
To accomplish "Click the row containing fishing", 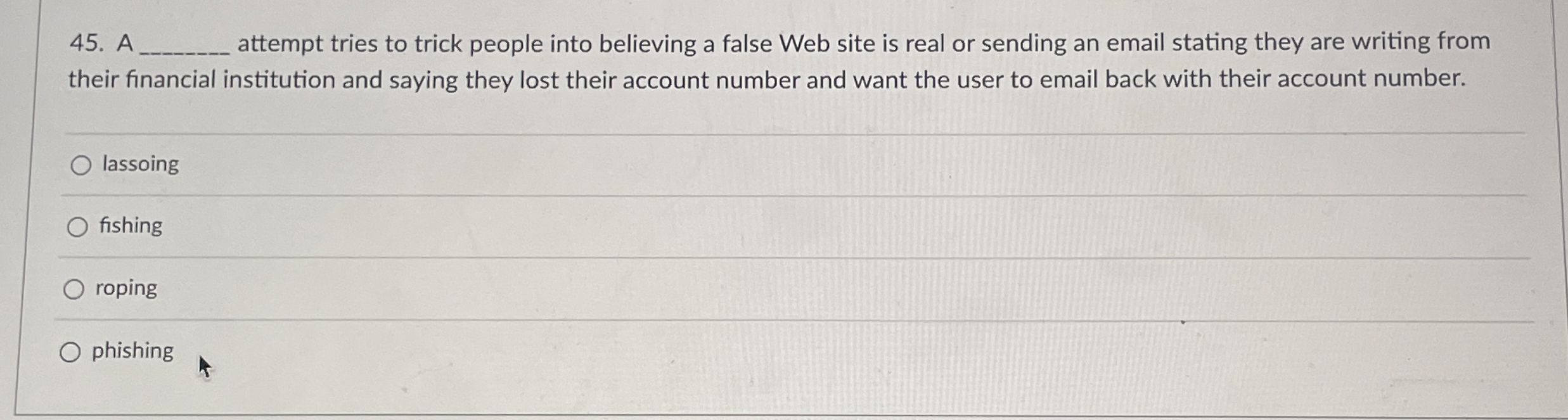I will [x=444, y=227].
